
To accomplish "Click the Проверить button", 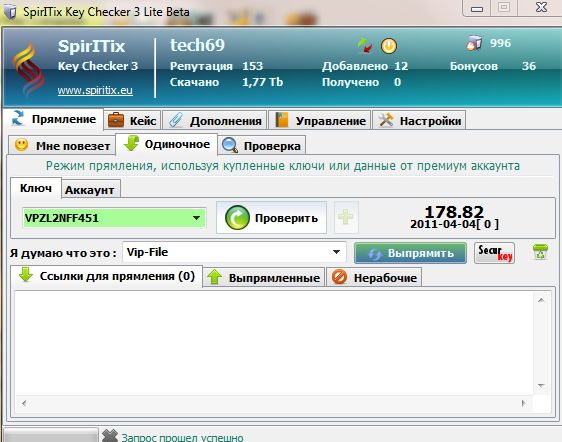I will point(271,218).
